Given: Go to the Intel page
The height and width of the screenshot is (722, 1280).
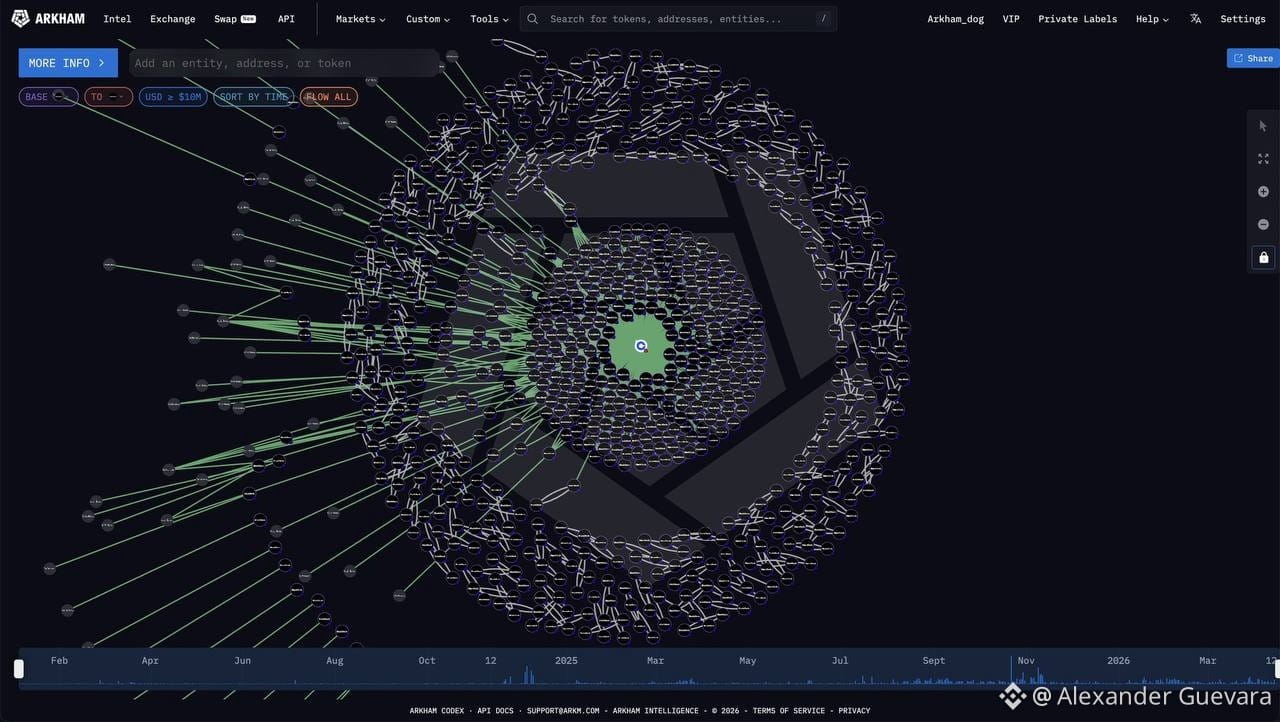Looking at the screenshot, I should pos(117,19).
